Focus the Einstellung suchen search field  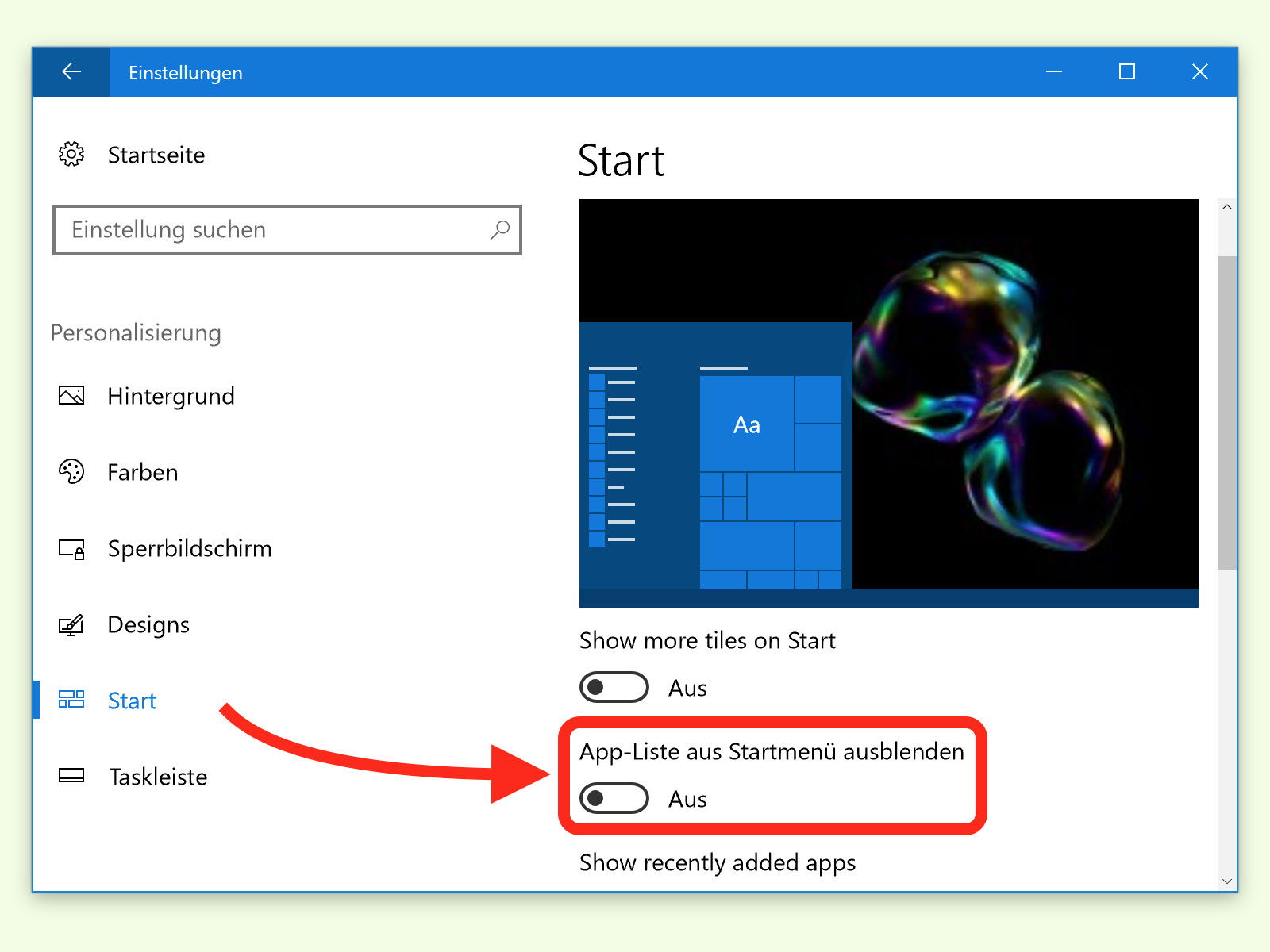click(x=287, y=230)
